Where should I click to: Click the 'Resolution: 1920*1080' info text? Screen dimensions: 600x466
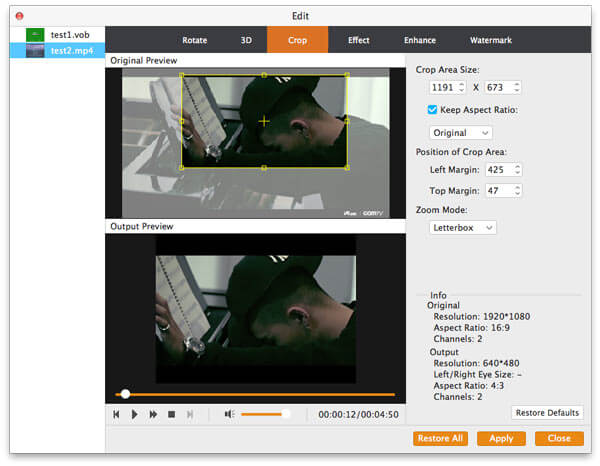click(x=481, y=316)
